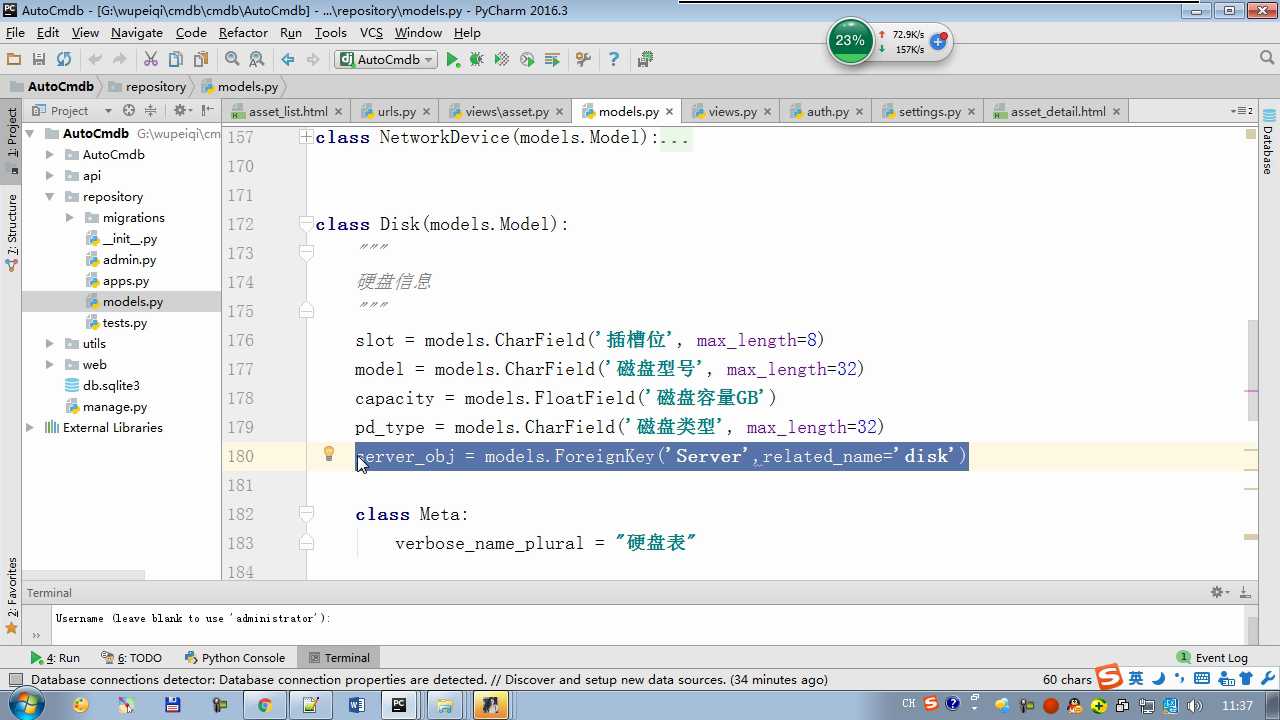Viewport: 1280px width, 720px height.
Task: Toggle the Terminal tool window button
Action: click(339, 658)
